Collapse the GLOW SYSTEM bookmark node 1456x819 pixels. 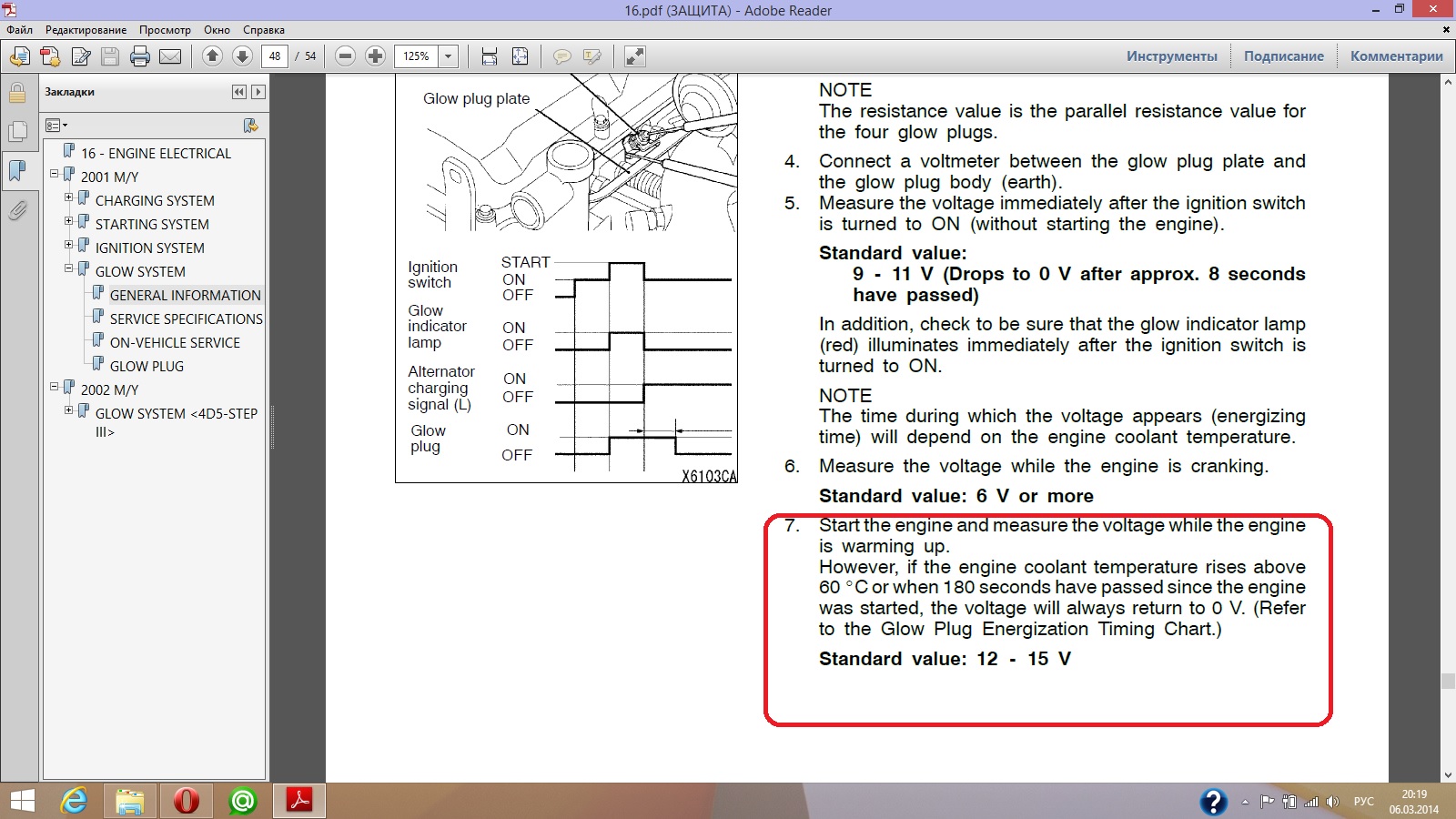tap(68, 268)
